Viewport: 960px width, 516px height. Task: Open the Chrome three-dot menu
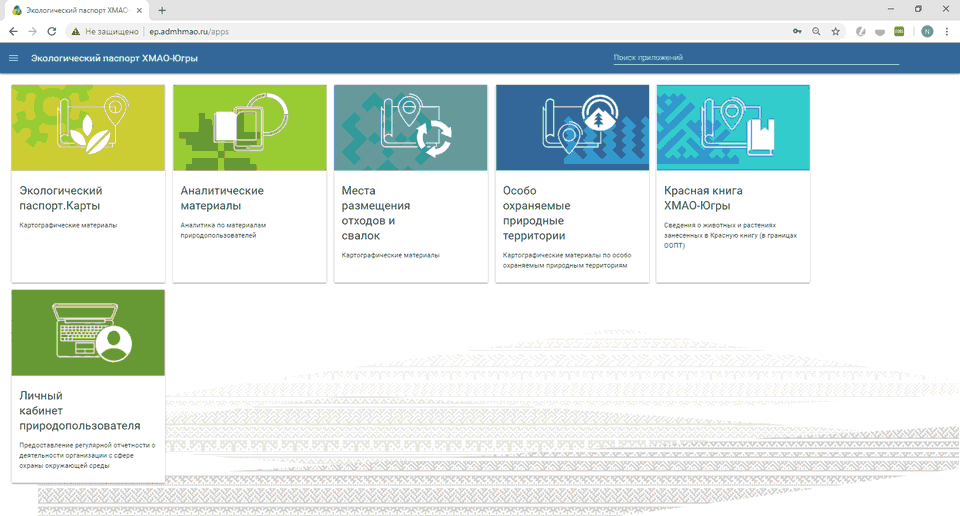947,31
